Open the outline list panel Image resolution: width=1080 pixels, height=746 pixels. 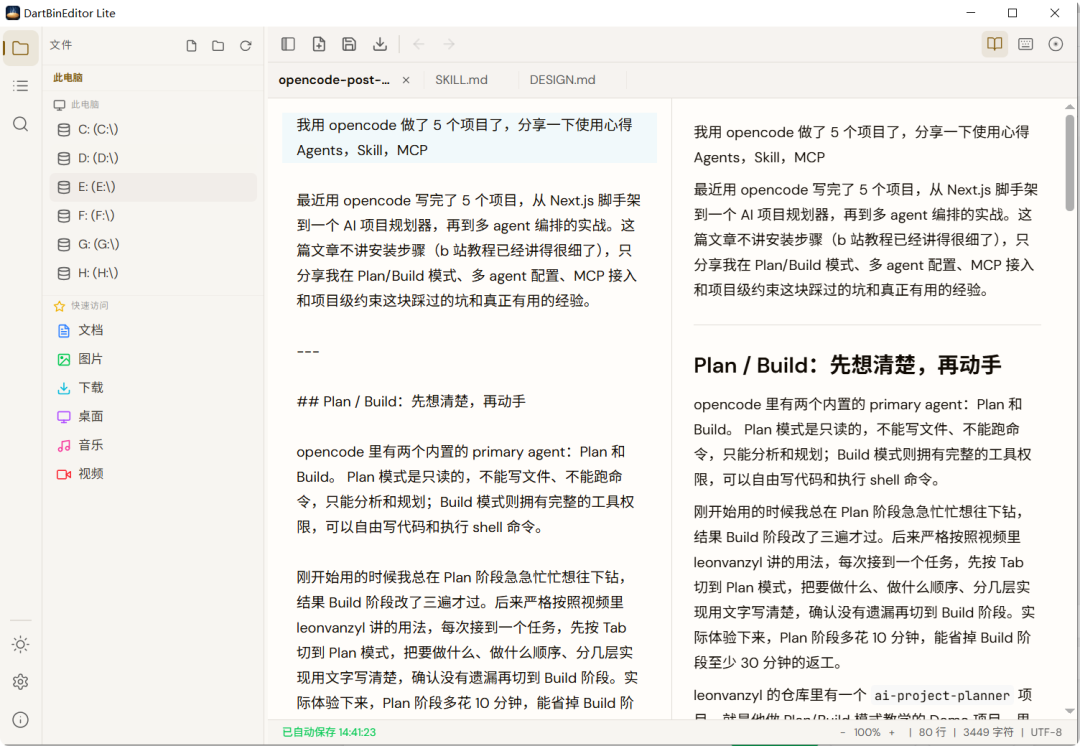pyautogui.click(x=21, y=86)
